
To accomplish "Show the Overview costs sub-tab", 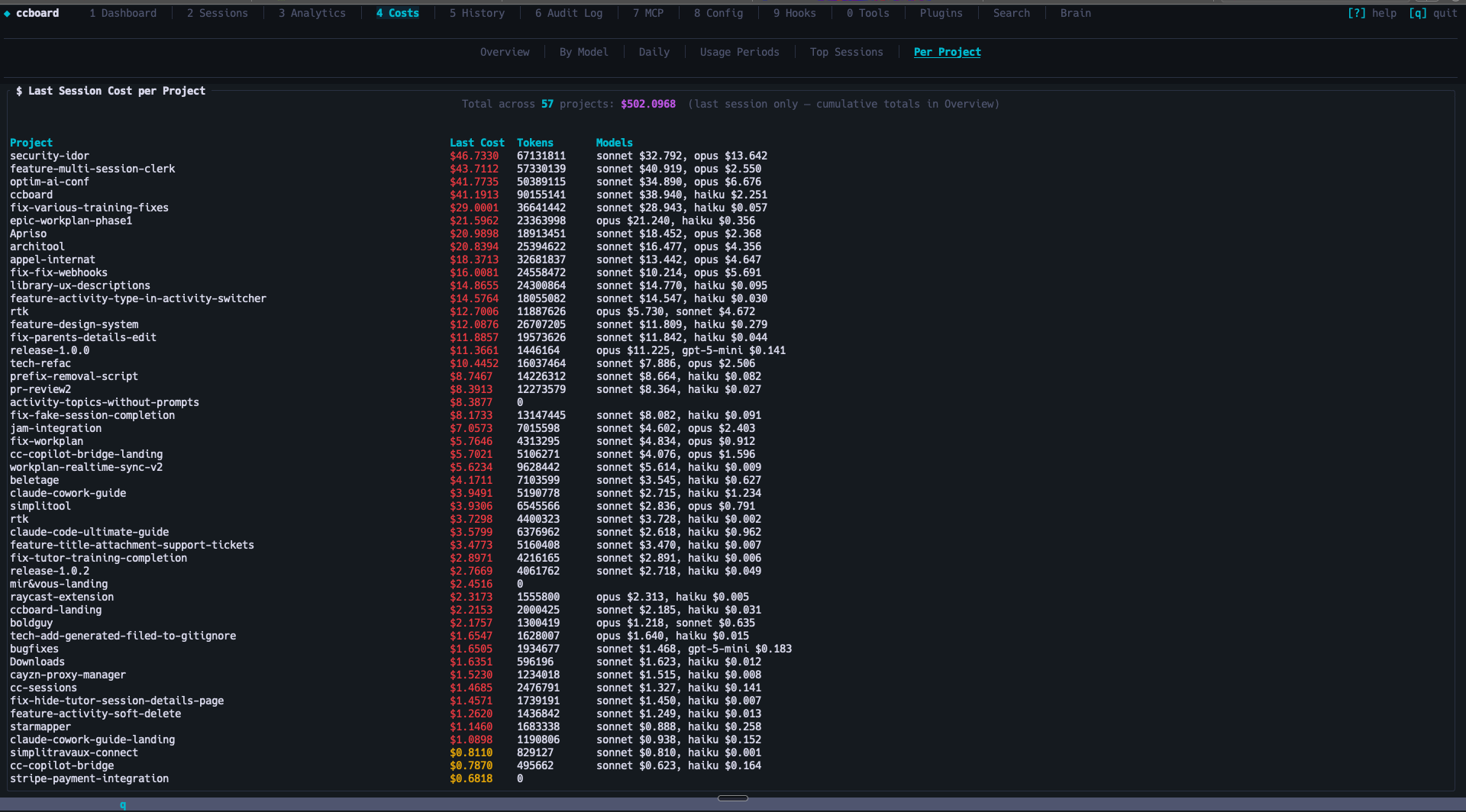I will 505,52.
